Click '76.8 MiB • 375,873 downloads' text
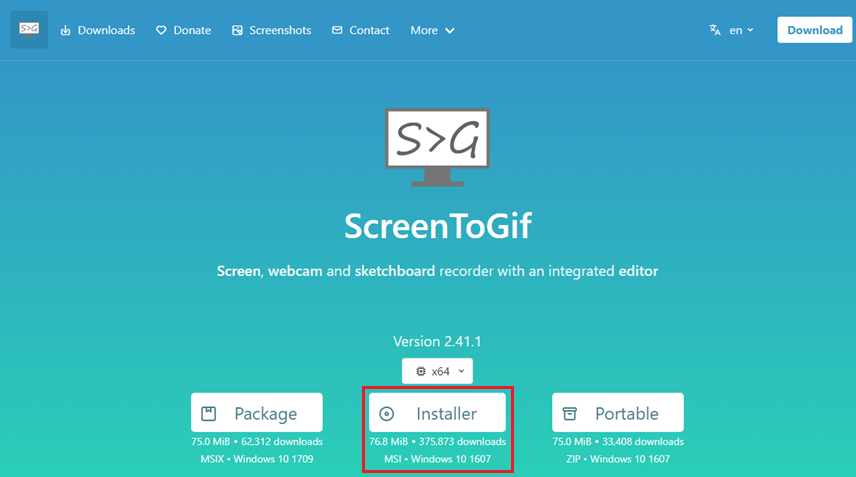Screen dimensions: 856x477 (x=437, y=442)
